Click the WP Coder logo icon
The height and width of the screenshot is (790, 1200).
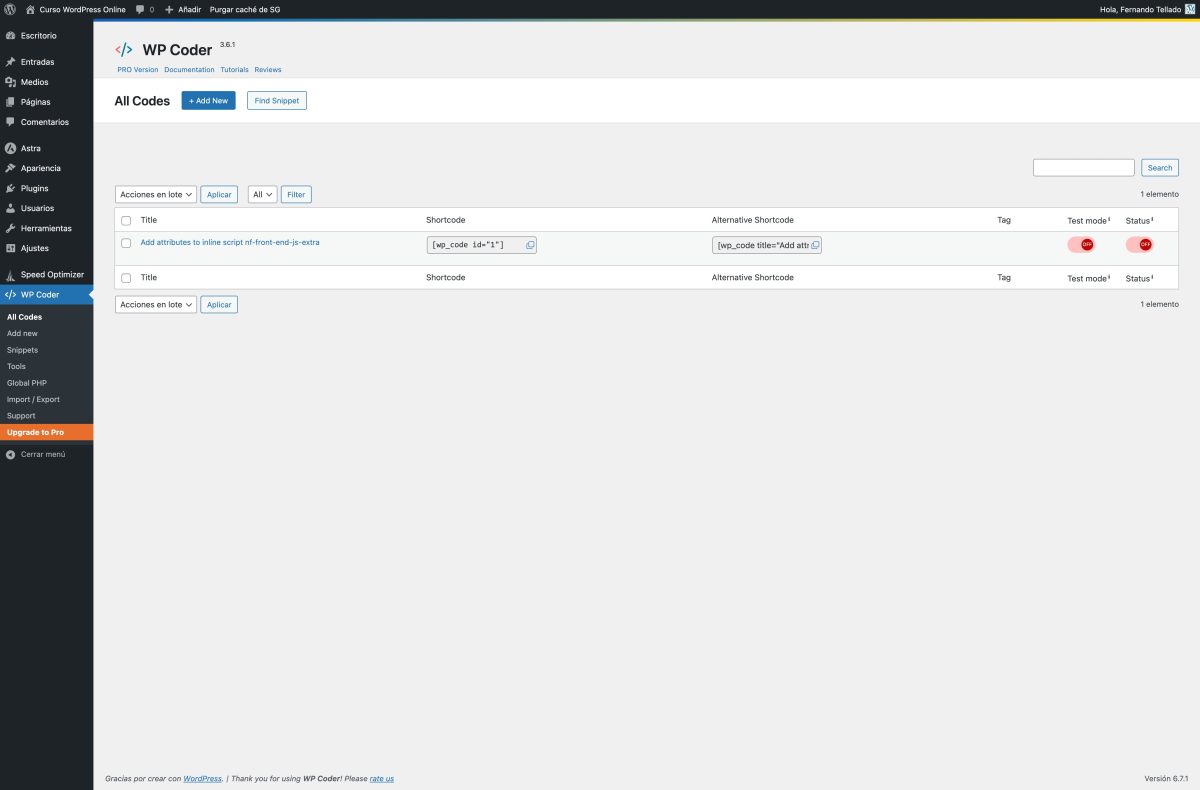(x=124, y=48)
